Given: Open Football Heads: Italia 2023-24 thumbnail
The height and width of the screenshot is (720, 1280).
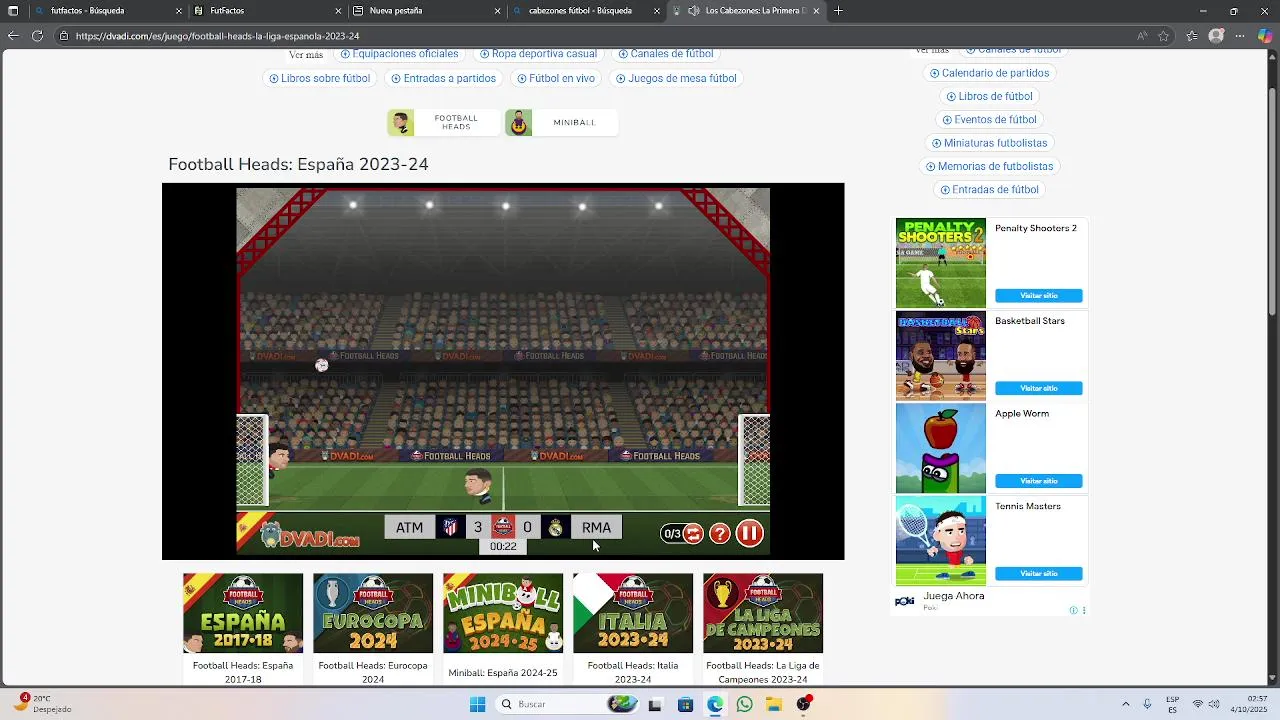Looking at the screenshot, I should (x=633, y=613).
